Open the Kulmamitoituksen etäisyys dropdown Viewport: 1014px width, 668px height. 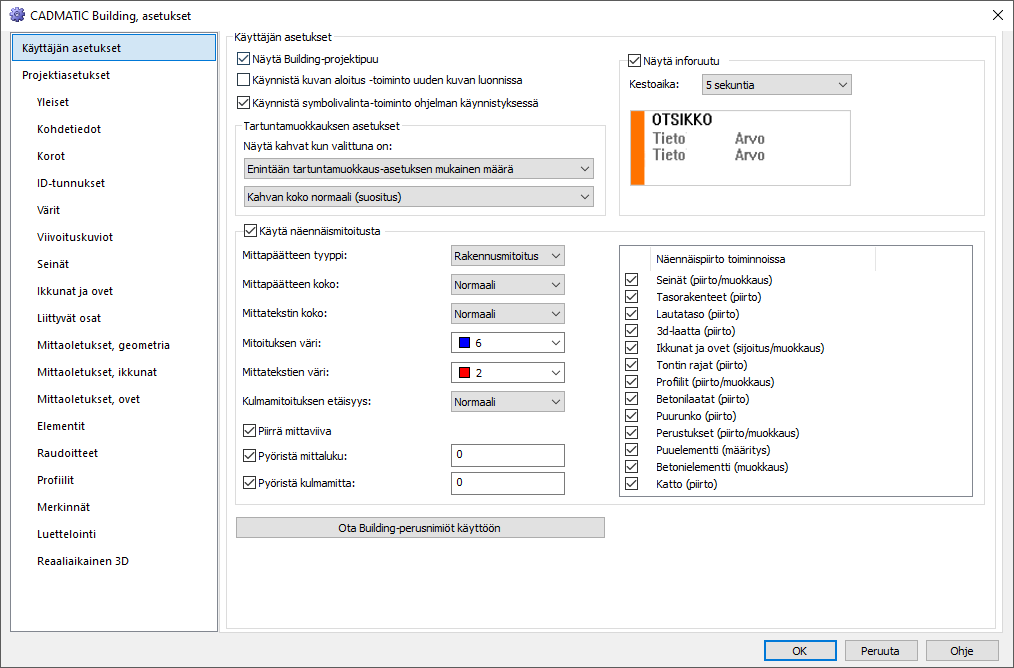click(508, 401)
